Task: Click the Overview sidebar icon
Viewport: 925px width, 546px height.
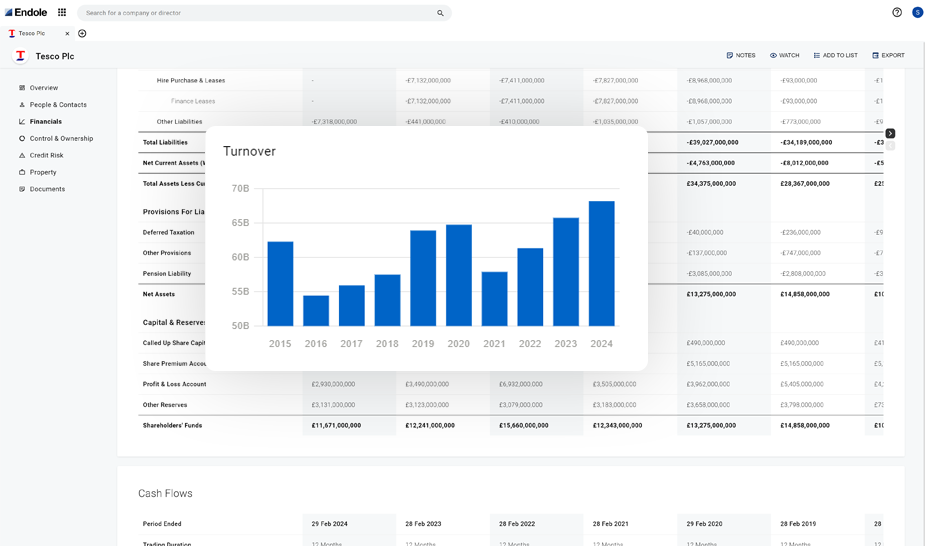Action: [22, 88]
